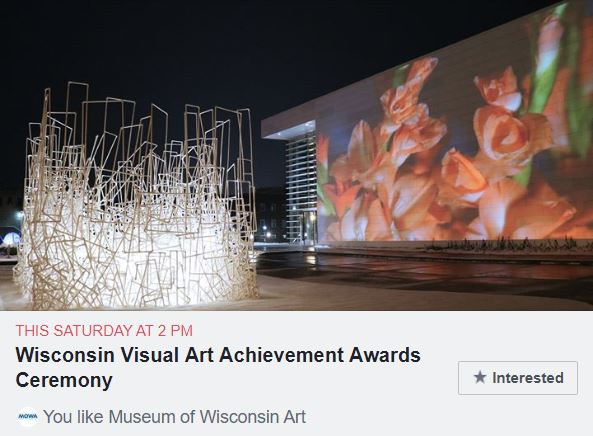Click the red THIS SATURDAY date line
The image size is (593, 436).
pyautogui.click(x=104, y=330)
